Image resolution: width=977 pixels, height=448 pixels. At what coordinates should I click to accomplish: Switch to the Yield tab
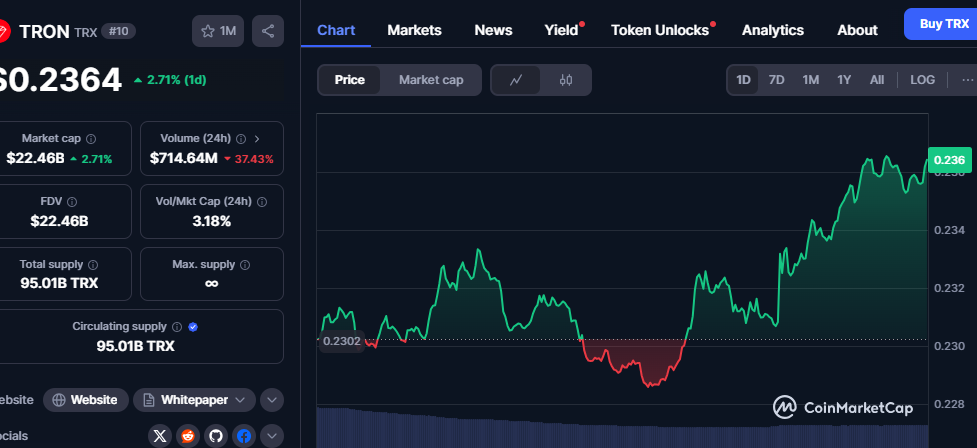click(561, 30)
